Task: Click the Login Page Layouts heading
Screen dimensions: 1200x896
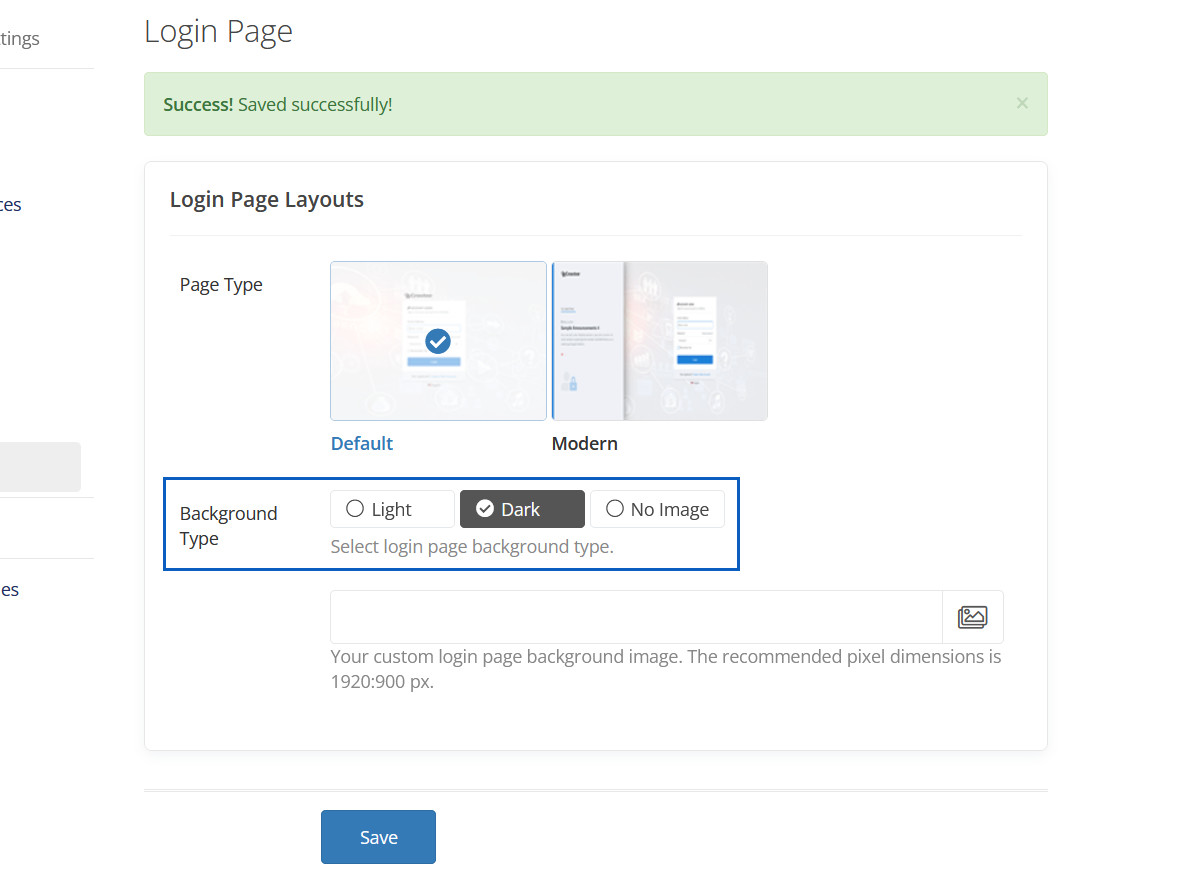Action: 267,200
